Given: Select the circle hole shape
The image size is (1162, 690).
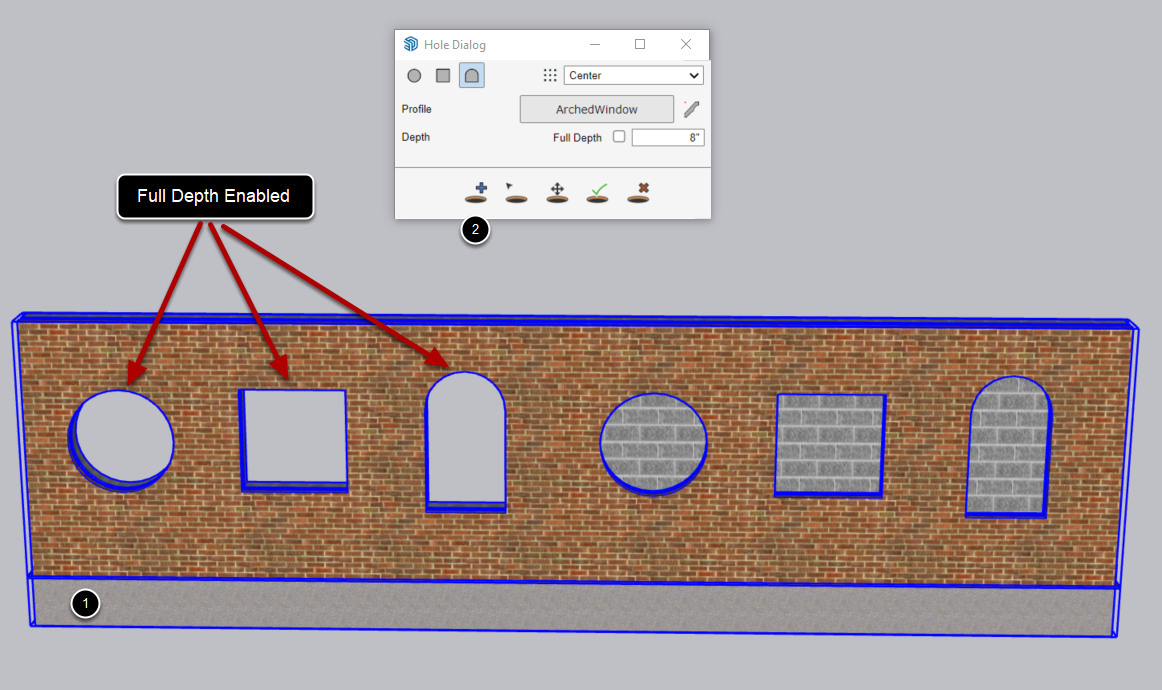Looking at the screenshot, I should click(414, 76).
